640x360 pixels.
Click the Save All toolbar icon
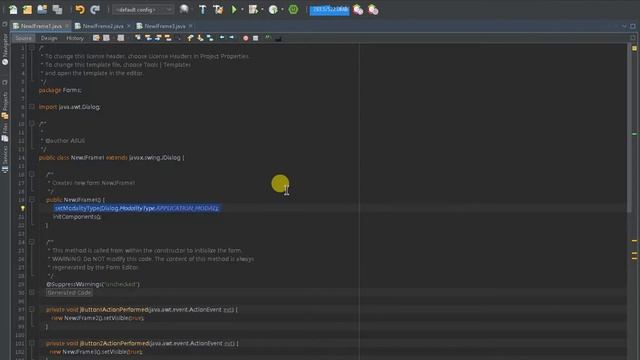tap(57, 9)
